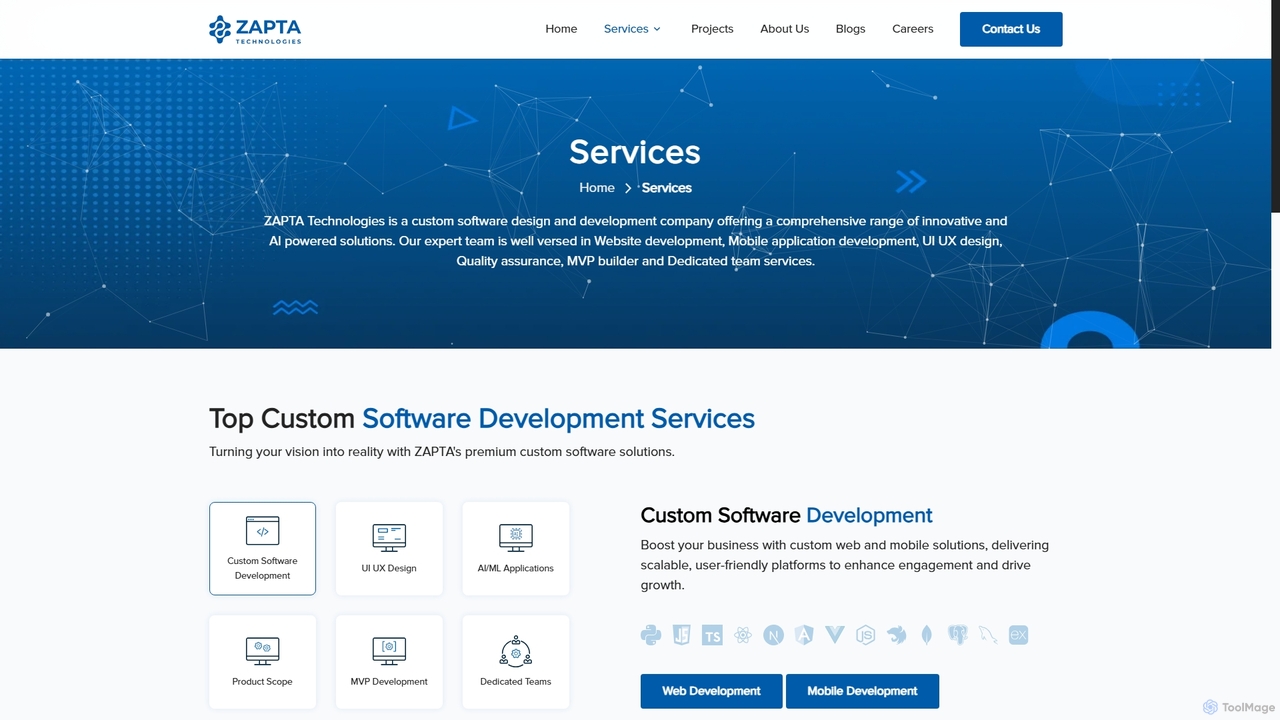
Task: Click the React atom icon
Action: tap(742, 635)
